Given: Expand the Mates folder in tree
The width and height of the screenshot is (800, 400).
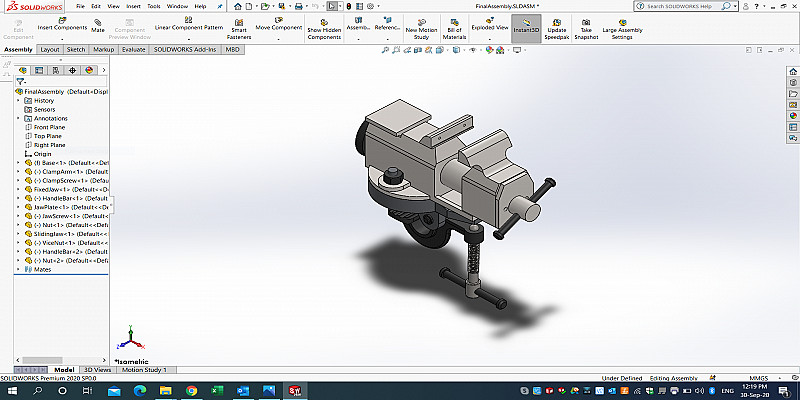Looking at the screenshot, I should pos(18,269).
